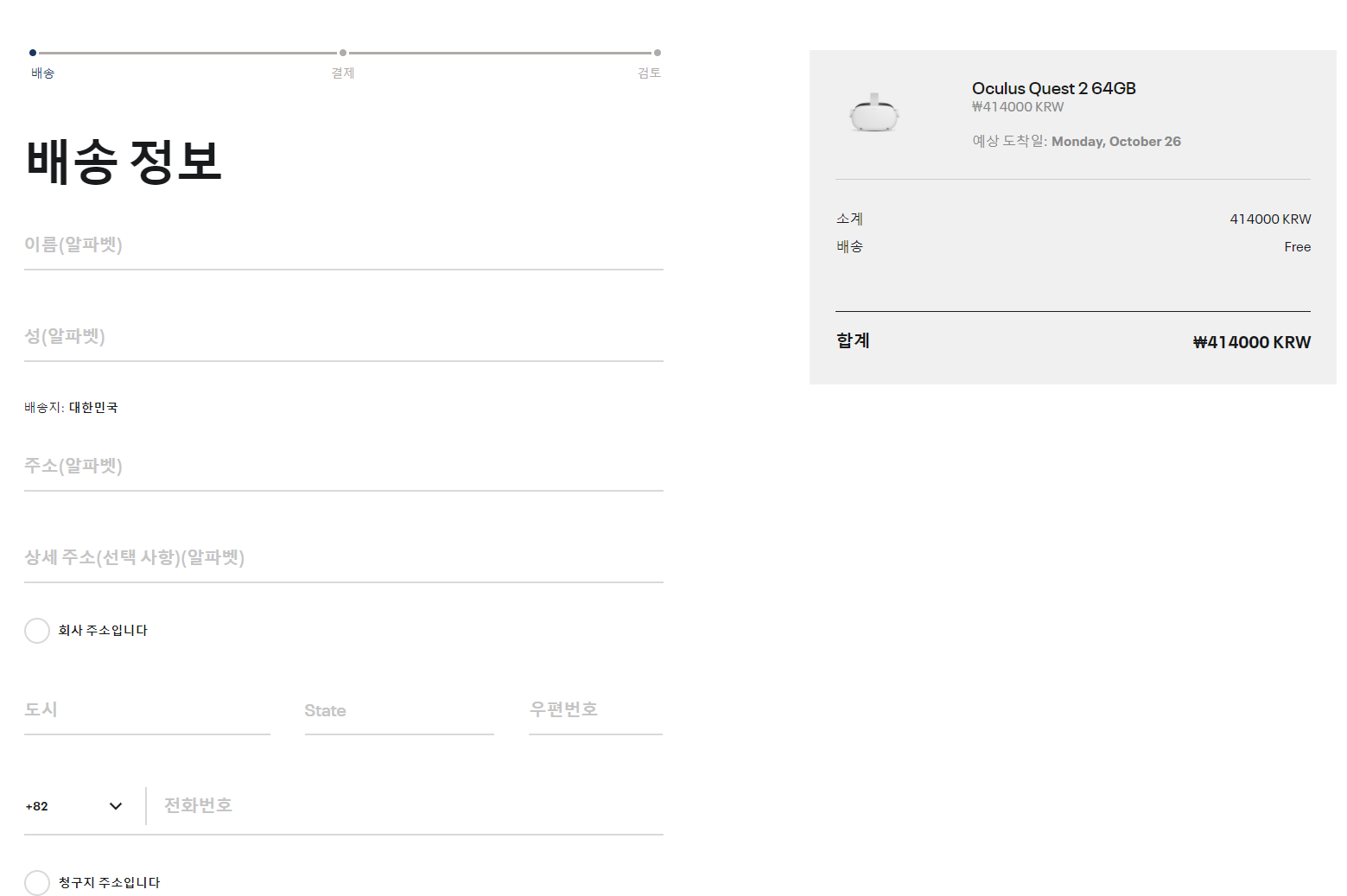The image size is (1347, 896).
Task: Click the 합계 total label
Action: (854, 340)
